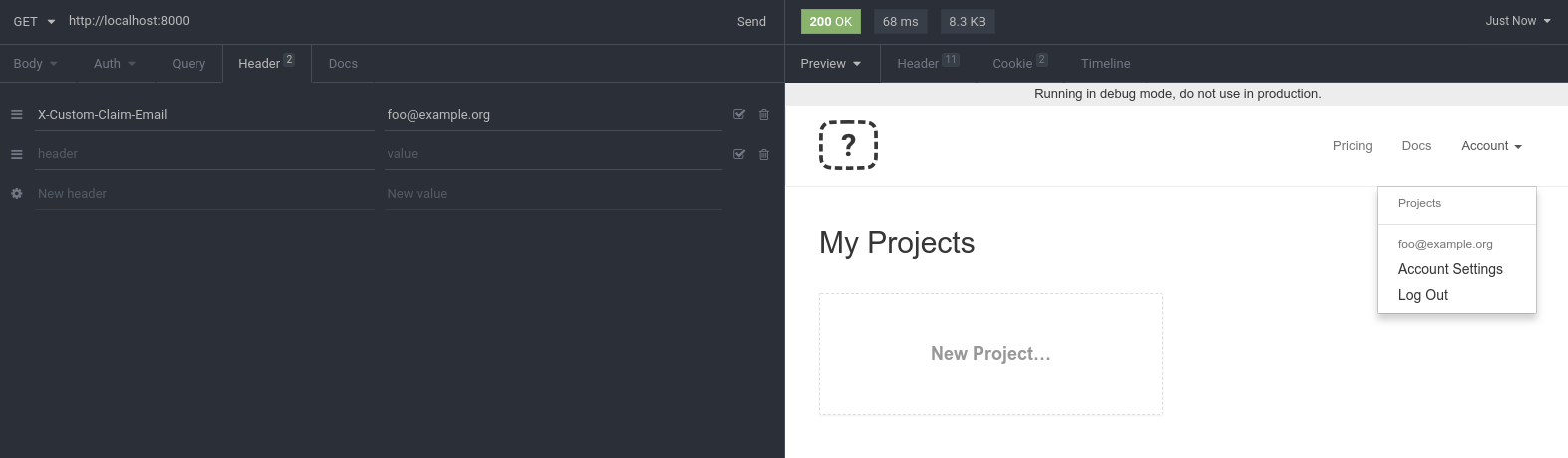This screenshot has width=1568, height=458.
Task: Send the request
Action: tap(751, 21)
